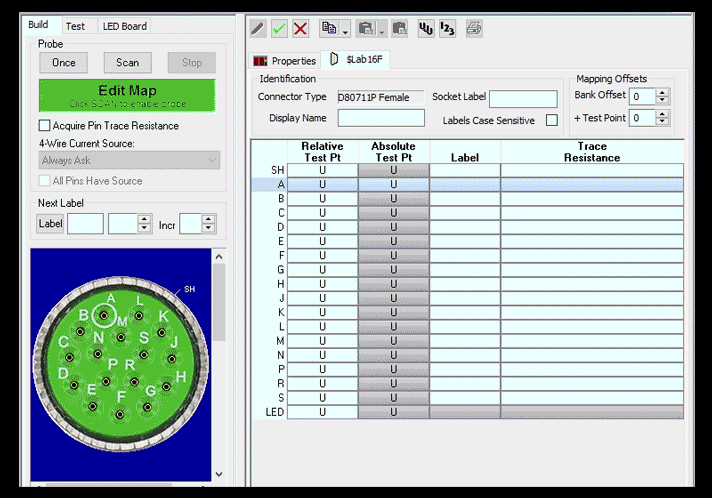This screenshot has height=498, width=712.
Task: Click the Once probe button
Action: pyautogui.click(x=64, y=62)
